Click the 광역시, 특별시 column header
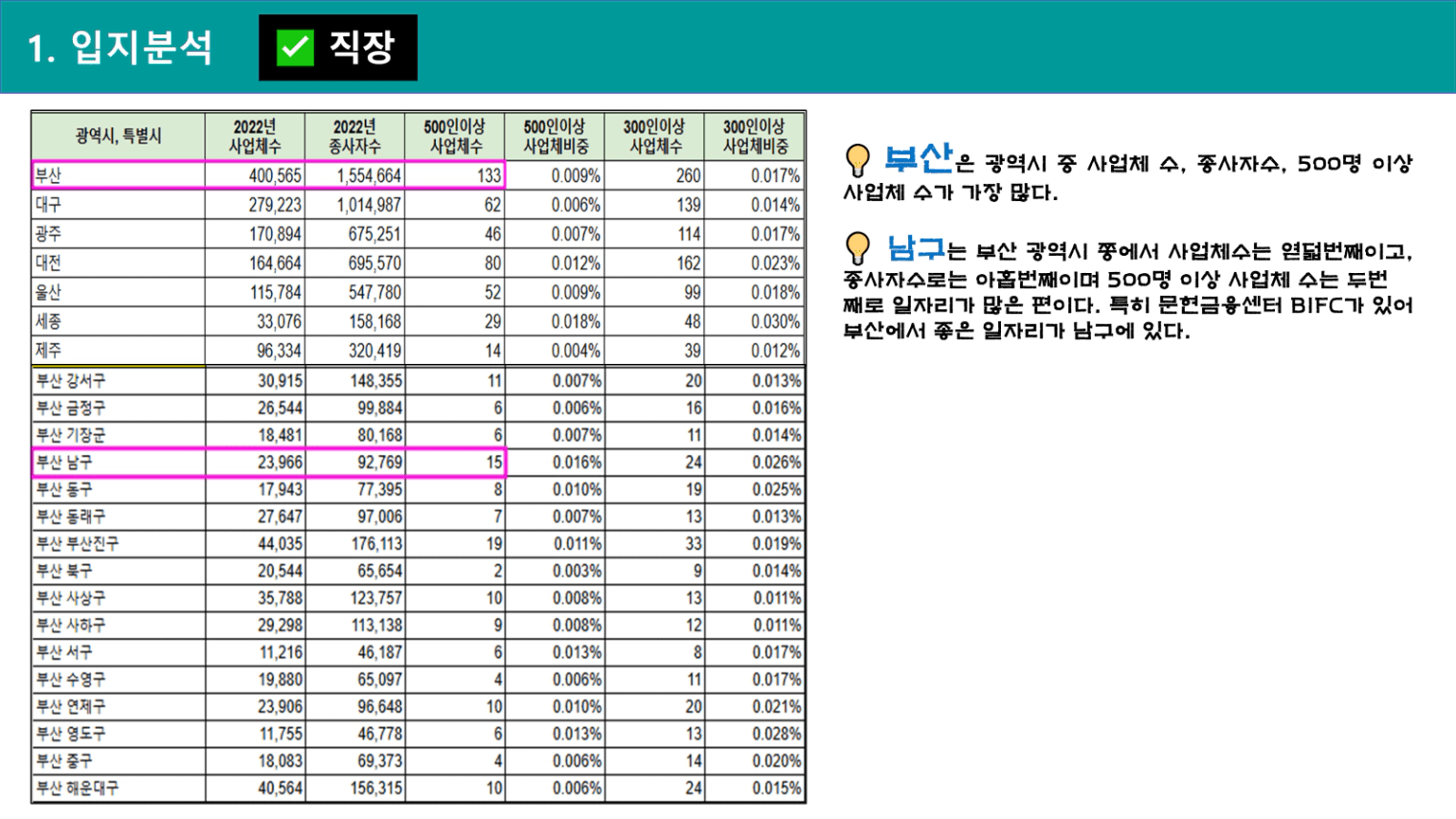This screenshot has height=819, width=1456. coord(118,136)
